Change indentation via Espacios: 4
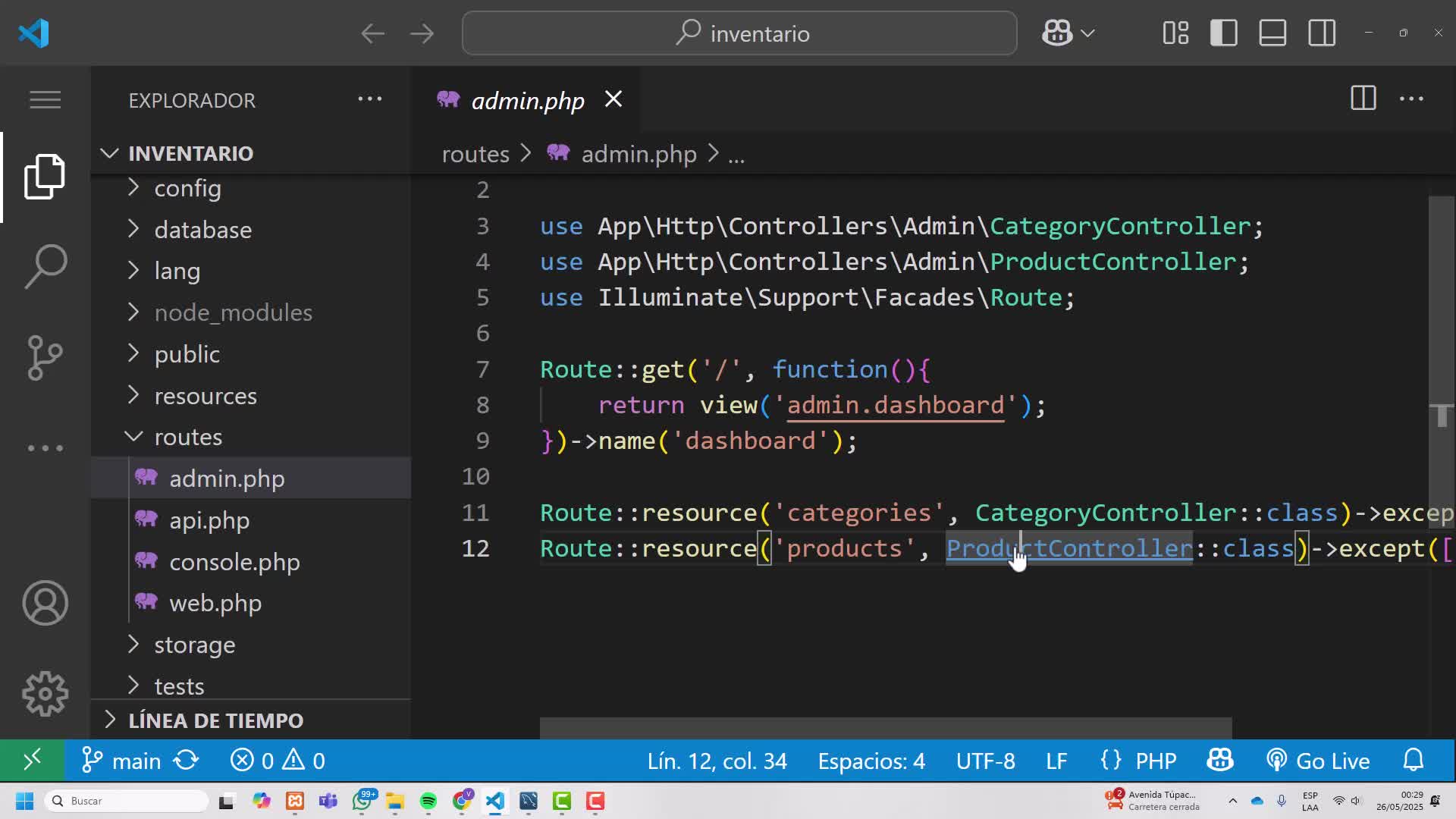The image size is (1456, 819). 871,761
